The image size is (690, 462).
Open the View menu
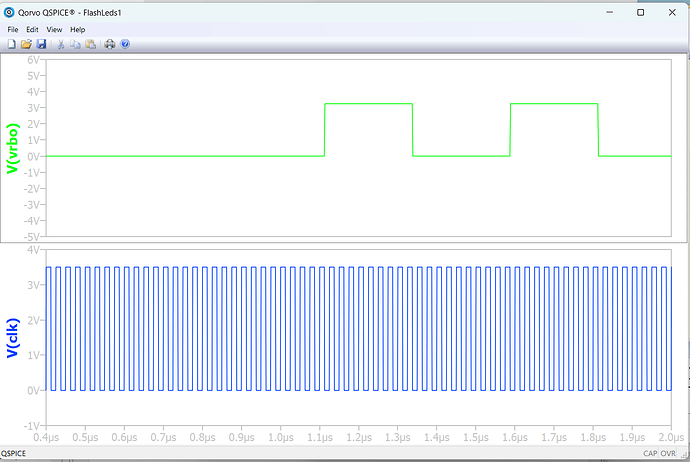coord(54,29)
